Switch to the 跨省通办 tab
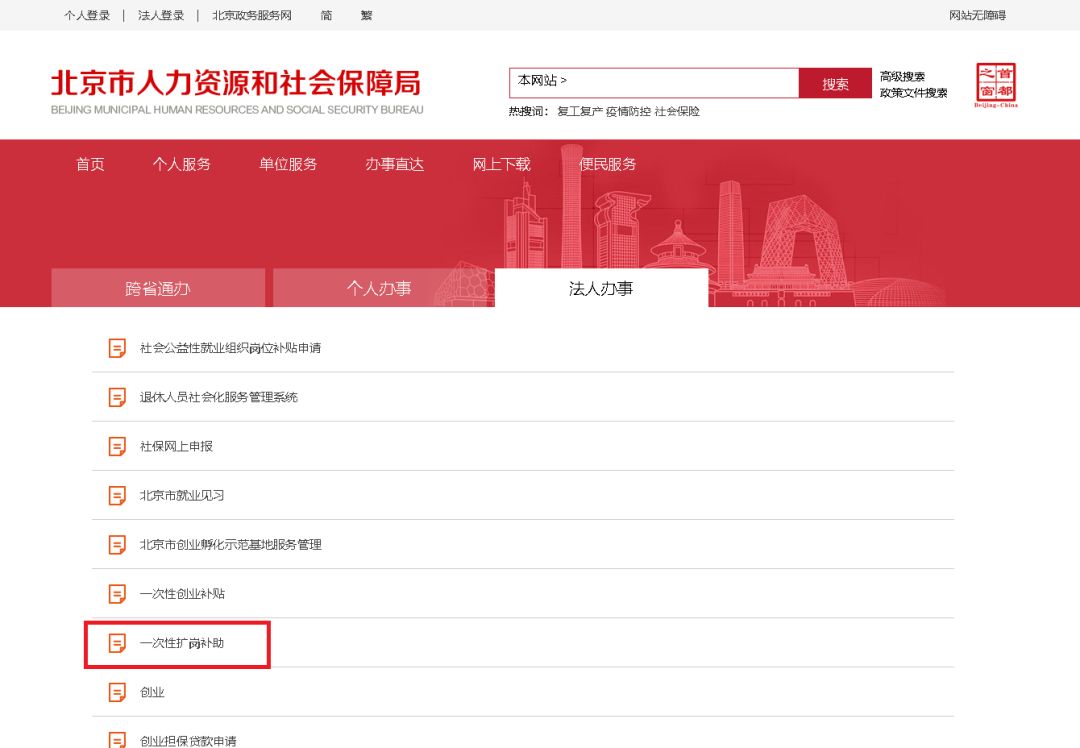The image size is (1080, 748). (158, 288)
